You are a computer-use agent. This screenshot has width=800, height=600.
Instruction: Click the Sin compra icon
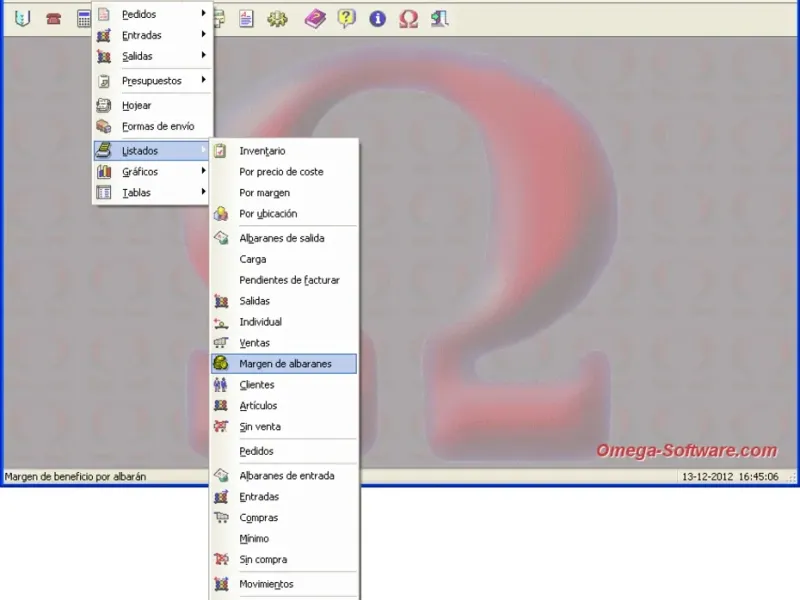point(221,559)
